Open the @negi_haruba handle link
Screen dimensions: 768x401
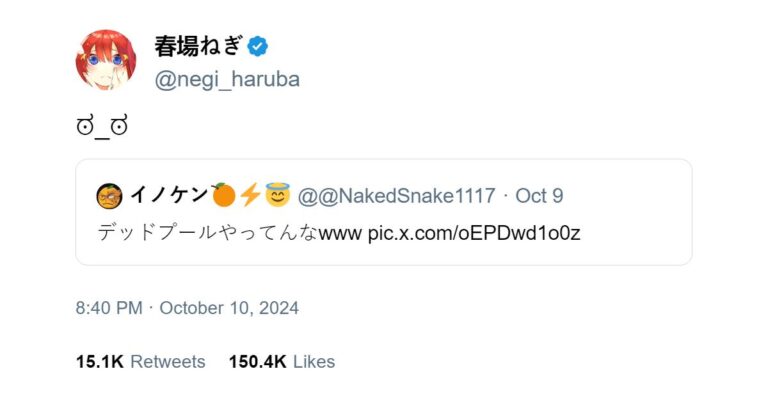[227, 79]
